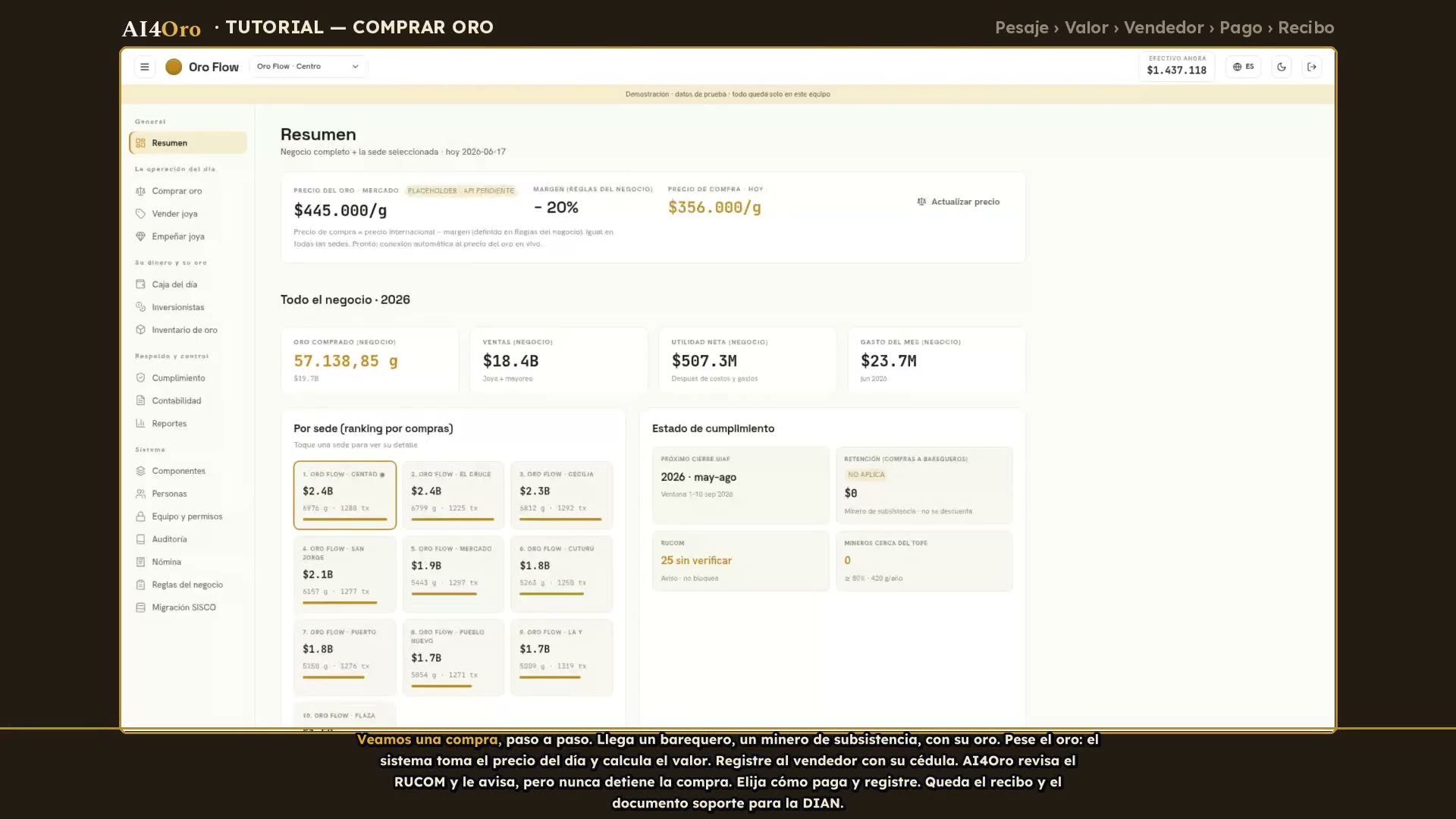Open the Oro Flow · Centro sede dropdown
Image resolution: width=1456 pixels, height=819 pixels.
coord(308,67)
